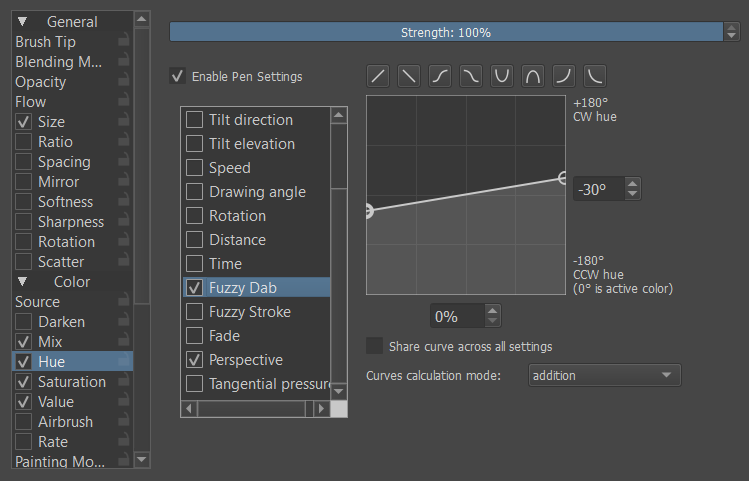Collapse the Color settings category
This screenshot has height=481, width=749.
click(x=23, y=282)
